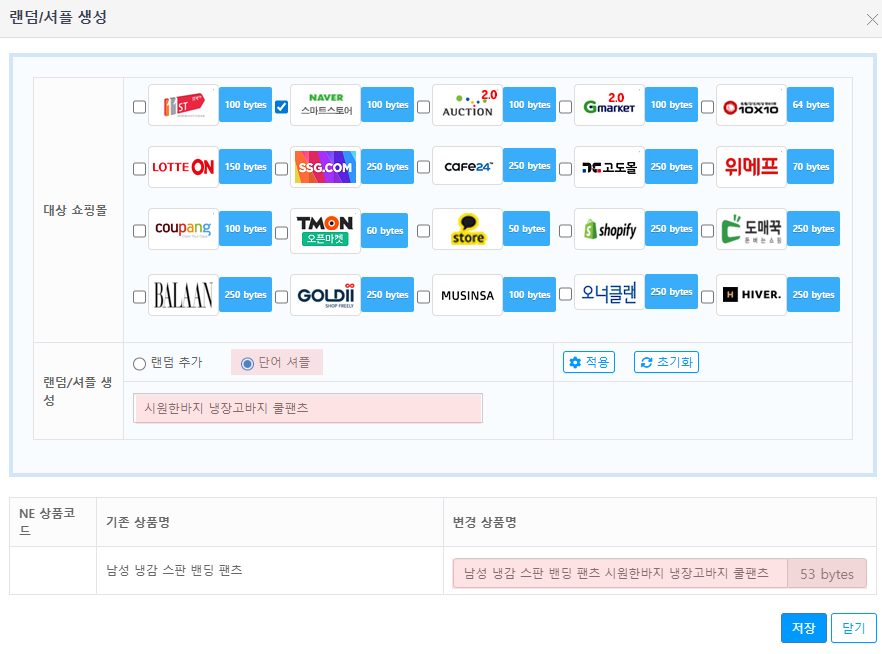Check the BALAAN checkbox
This screenshot has height=654, width=882.
pyautogui.click(x=140, y=297)
